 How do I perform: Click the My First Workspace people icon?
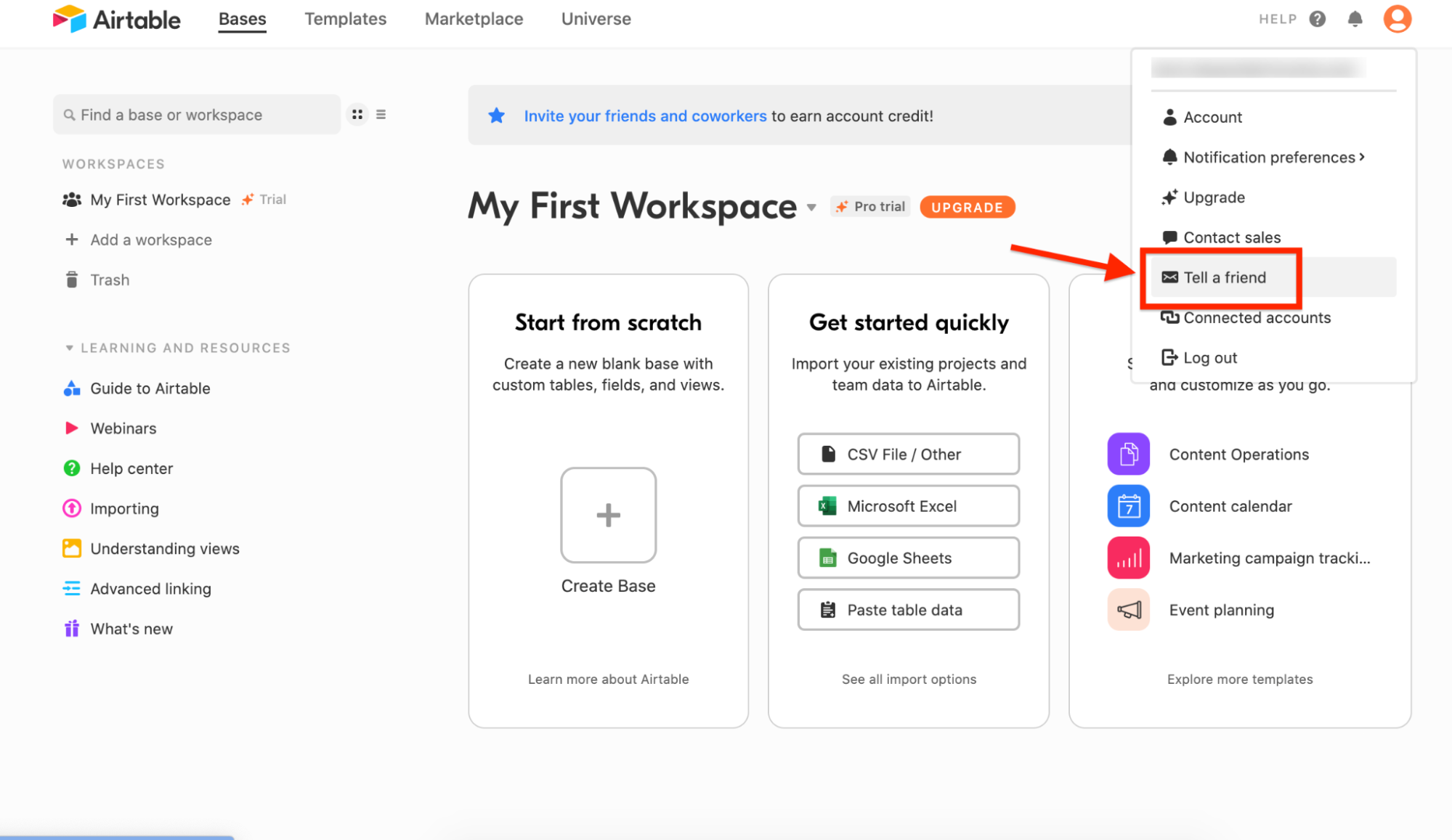(72, 200)
